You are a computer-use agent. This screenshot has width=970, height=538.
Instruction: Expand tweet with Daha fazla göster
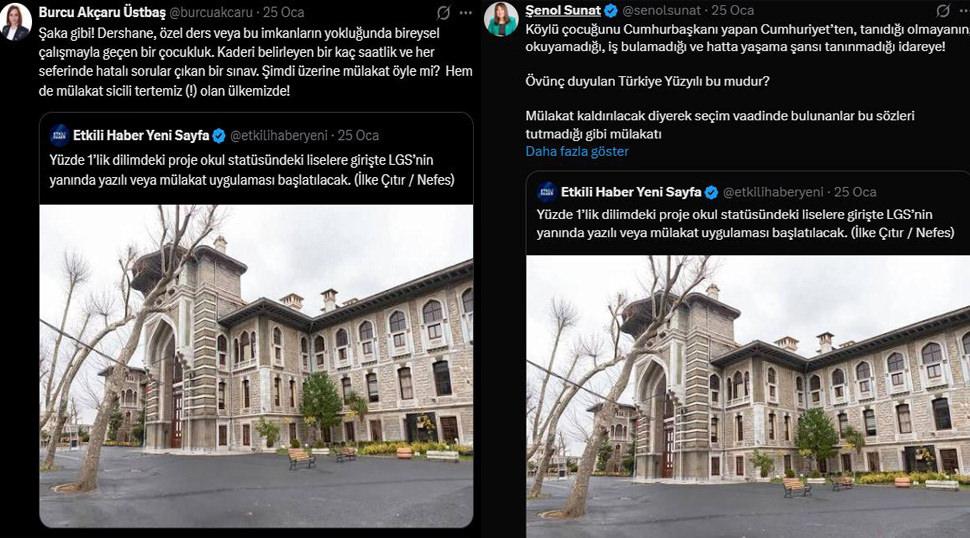point(577,152)
